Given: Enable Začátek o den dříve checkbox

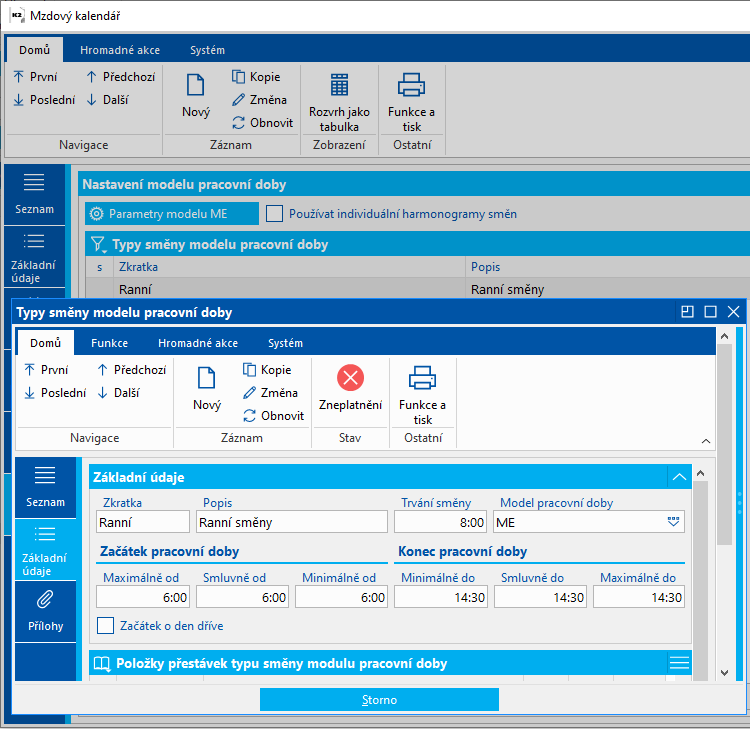Looking at the screenshot, I should click(x=106, y=626).
